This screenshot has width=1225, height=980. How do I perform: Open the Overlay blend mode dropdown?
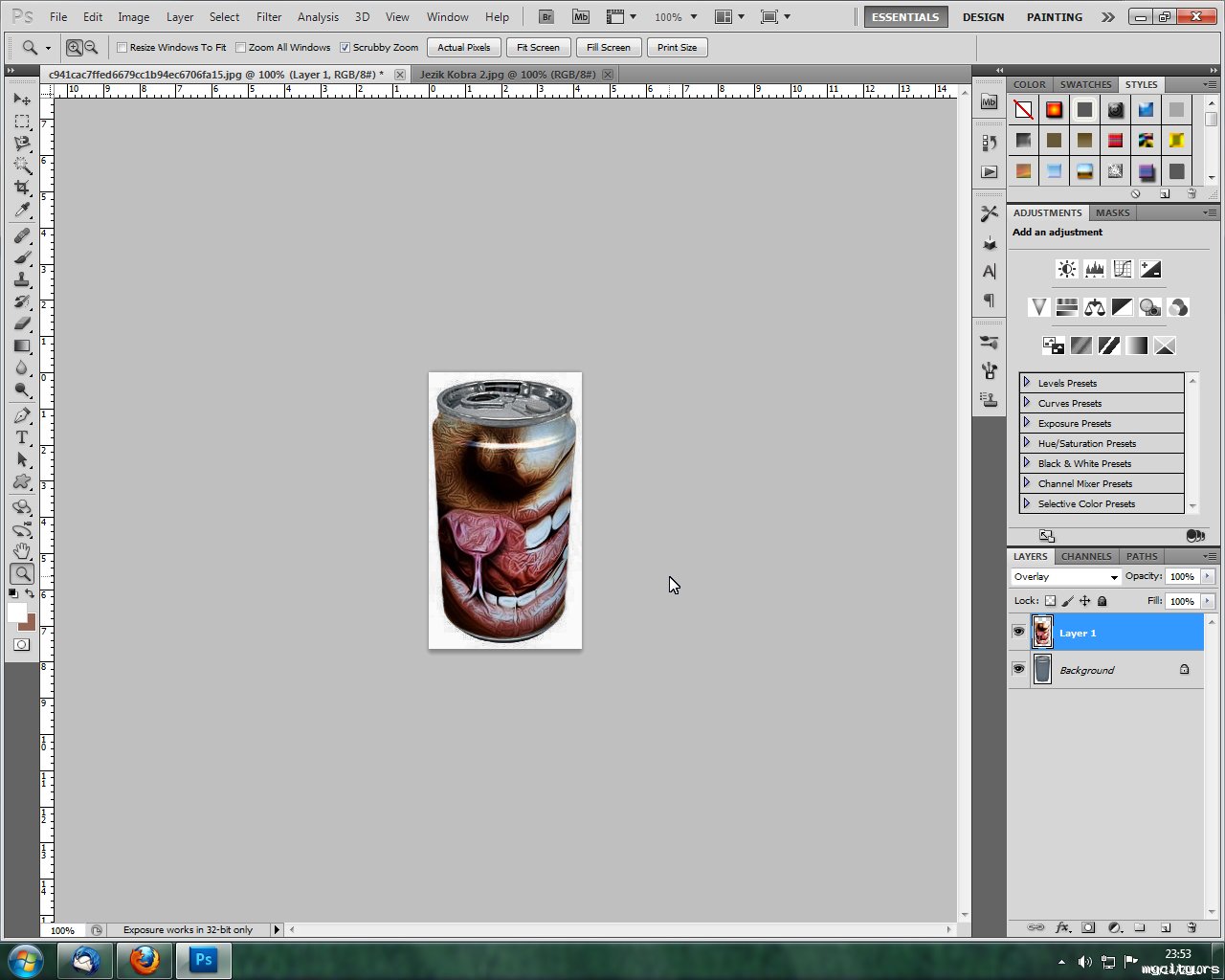pos(1065,577)
